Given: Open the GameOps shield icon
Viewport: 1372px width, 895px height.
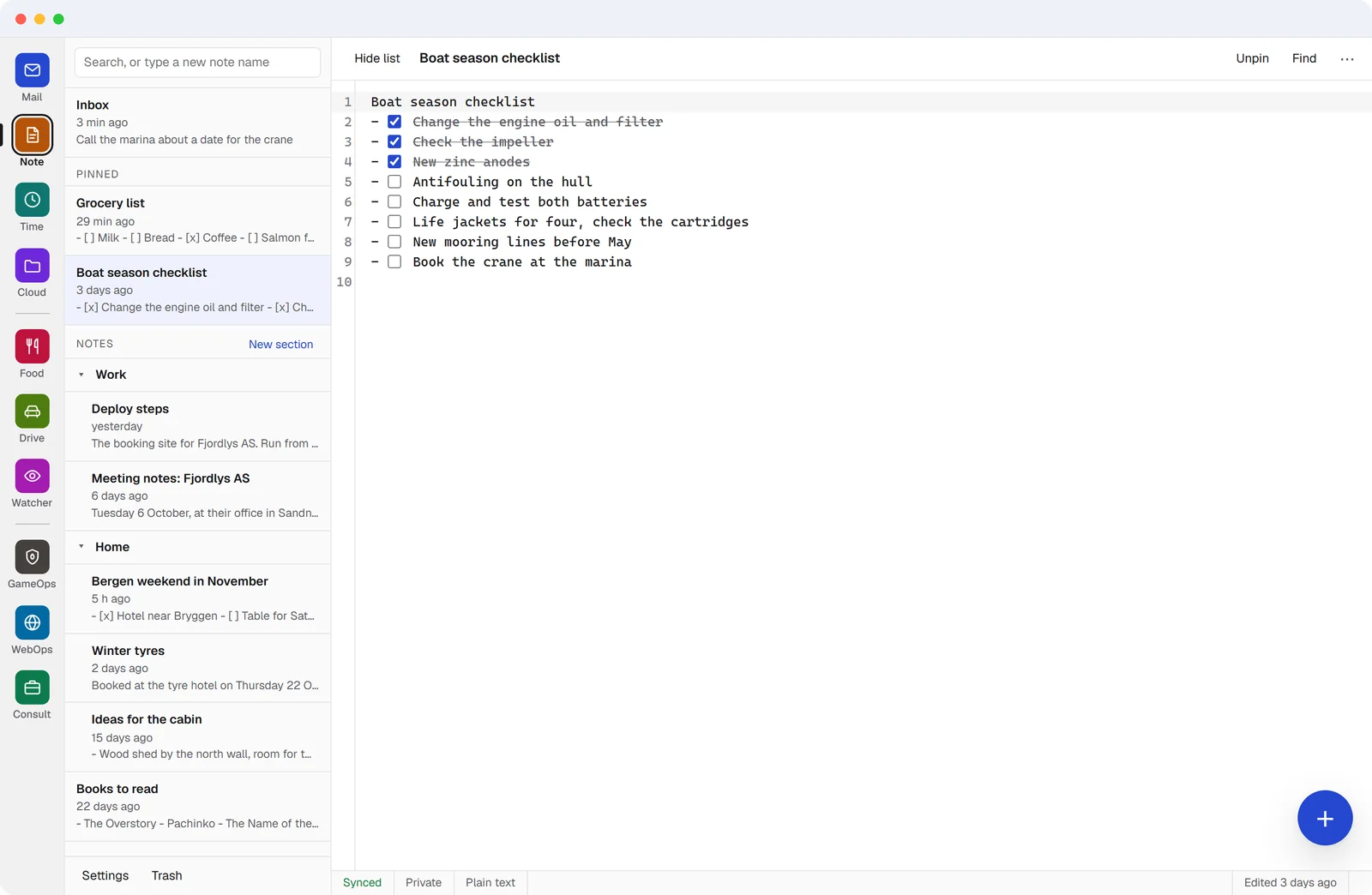Looking at the screenshot, I should click(32, 557).
